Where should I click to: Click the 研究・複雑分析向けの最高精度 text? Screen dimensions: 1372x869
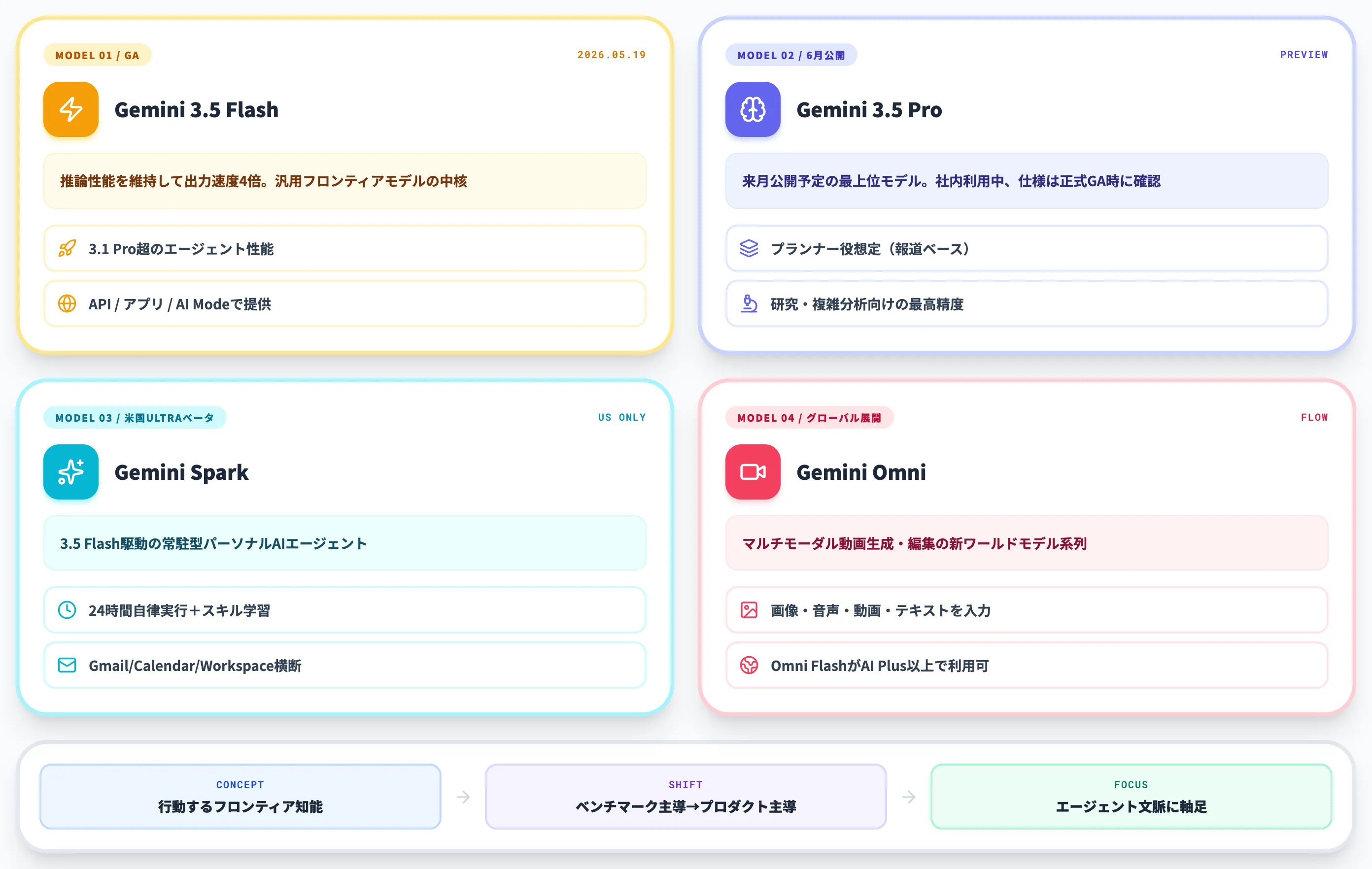866,304
